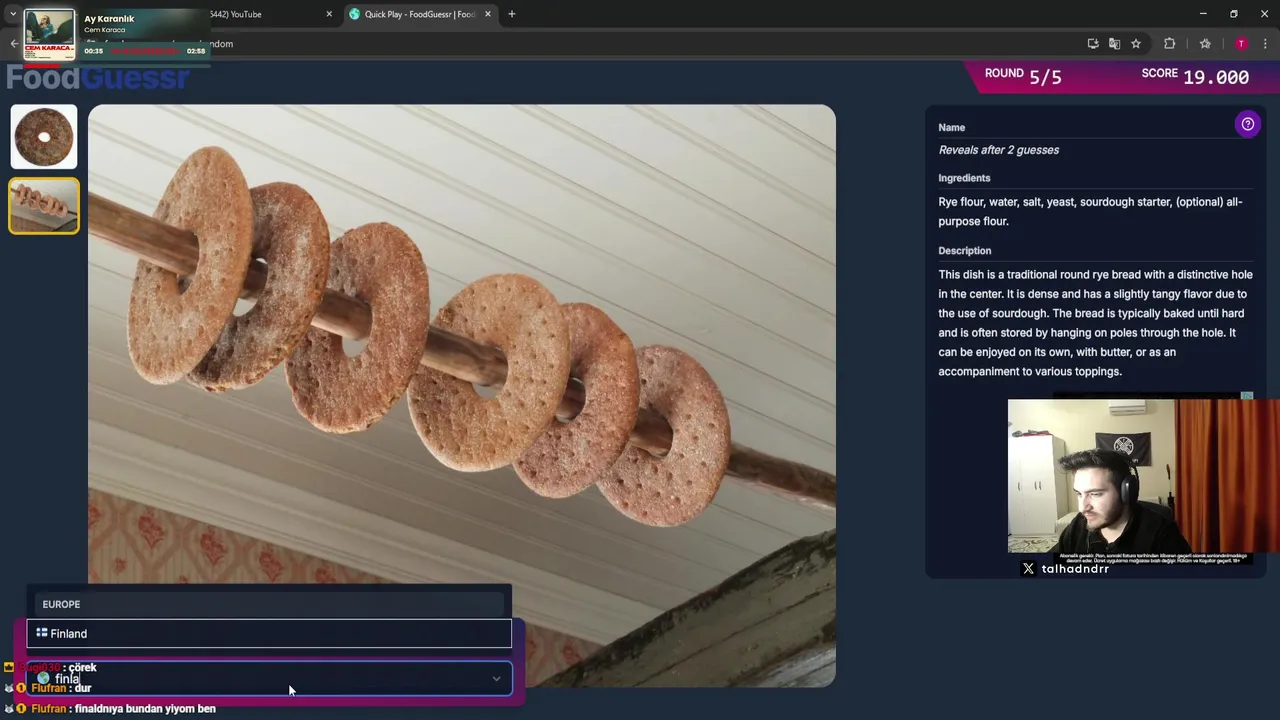Click the translate page icon

coord(1114,44)
